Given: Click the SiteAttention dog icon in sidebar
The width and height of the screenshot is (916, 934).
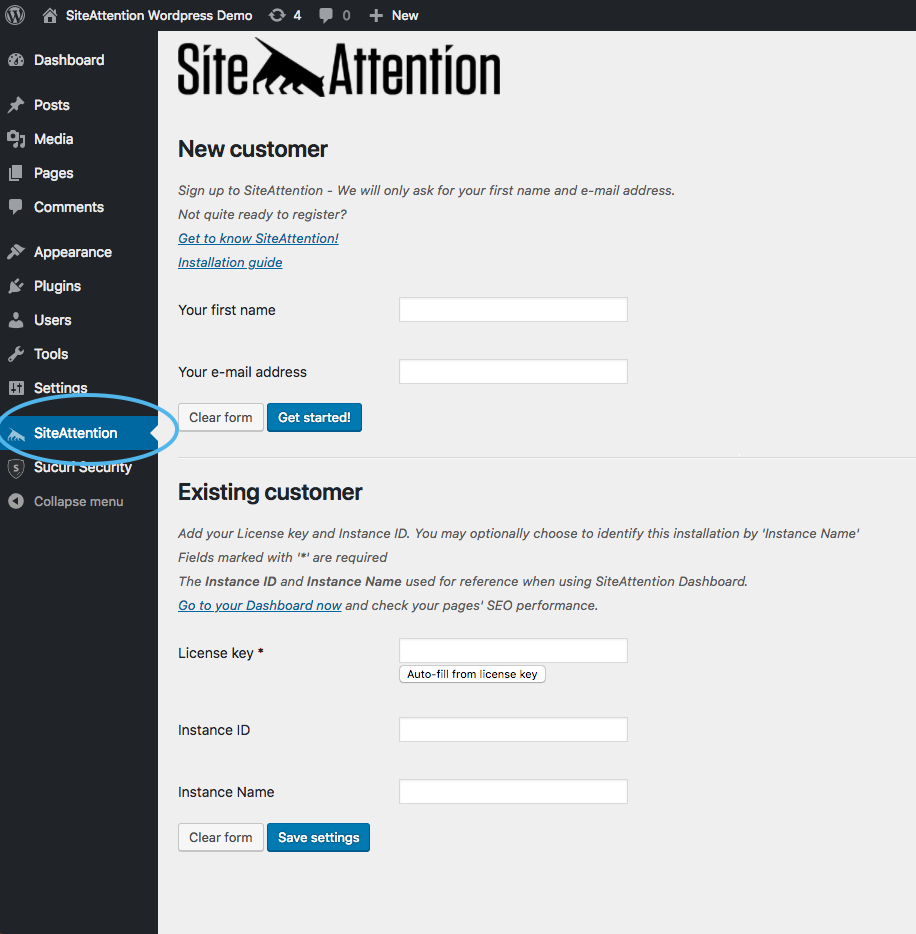Looking at the screenshot, I should point(16,434).
